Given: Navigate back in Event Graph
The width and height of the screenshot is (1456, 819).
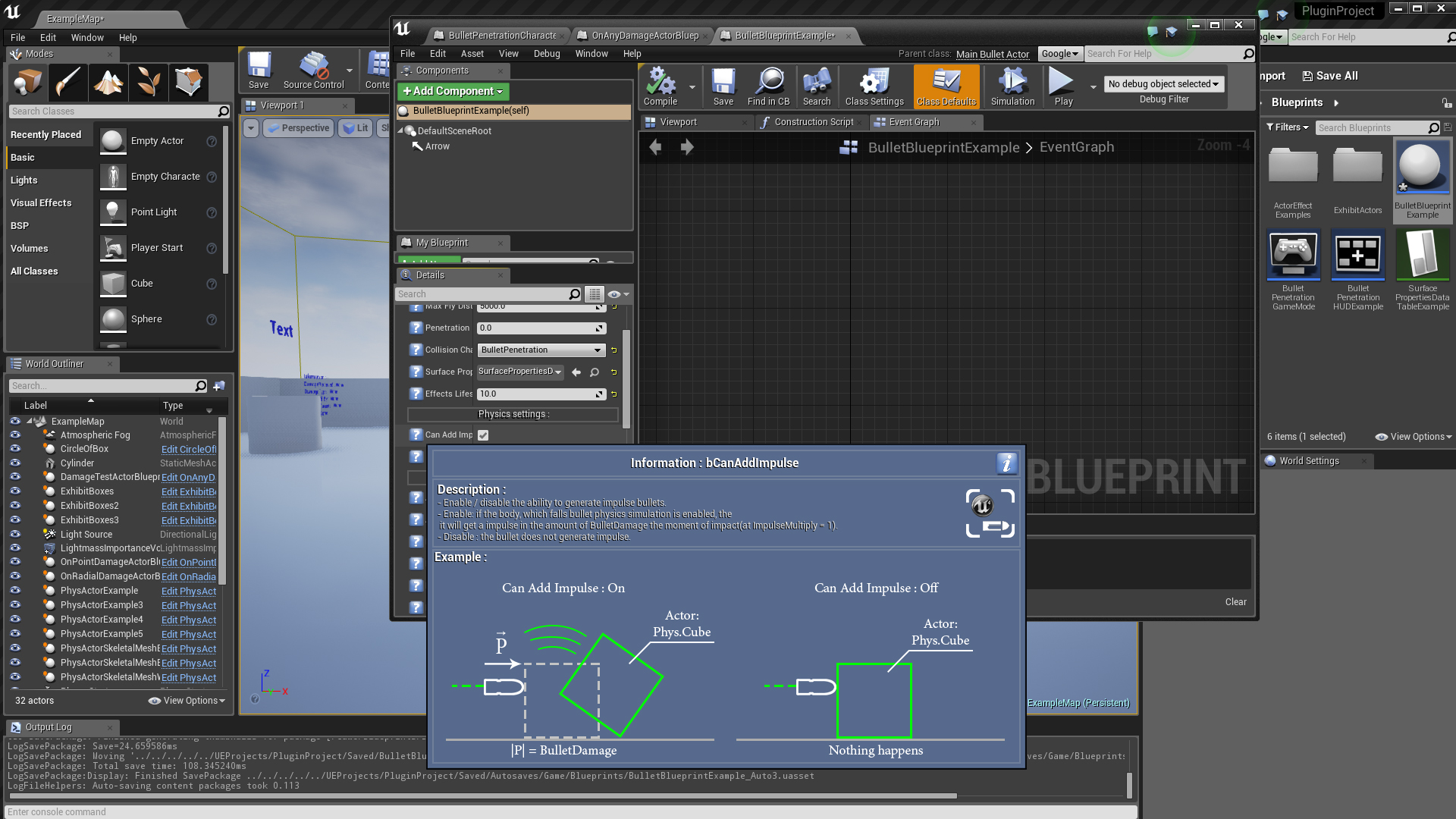Looking at the screenshot, I should (655, 147).
